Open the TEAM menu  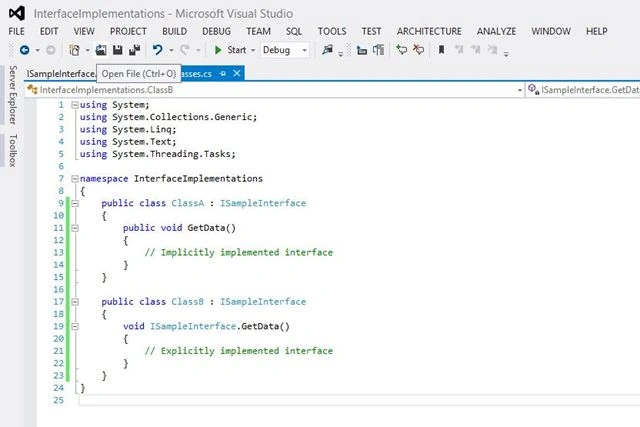point(258,31)
